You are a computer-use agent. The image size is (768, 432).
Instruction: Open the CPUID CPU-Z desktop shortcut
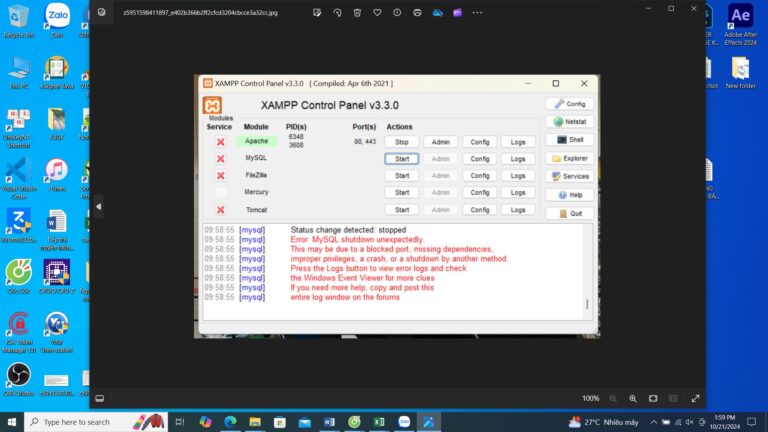pyautogui.click(x=57, y=276)
